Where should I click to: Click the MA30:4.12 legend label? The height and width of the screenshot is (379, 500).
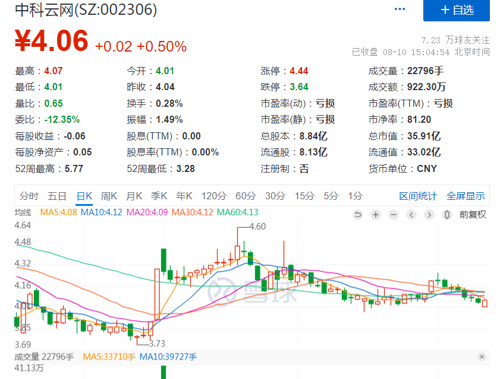pos(192,212)
